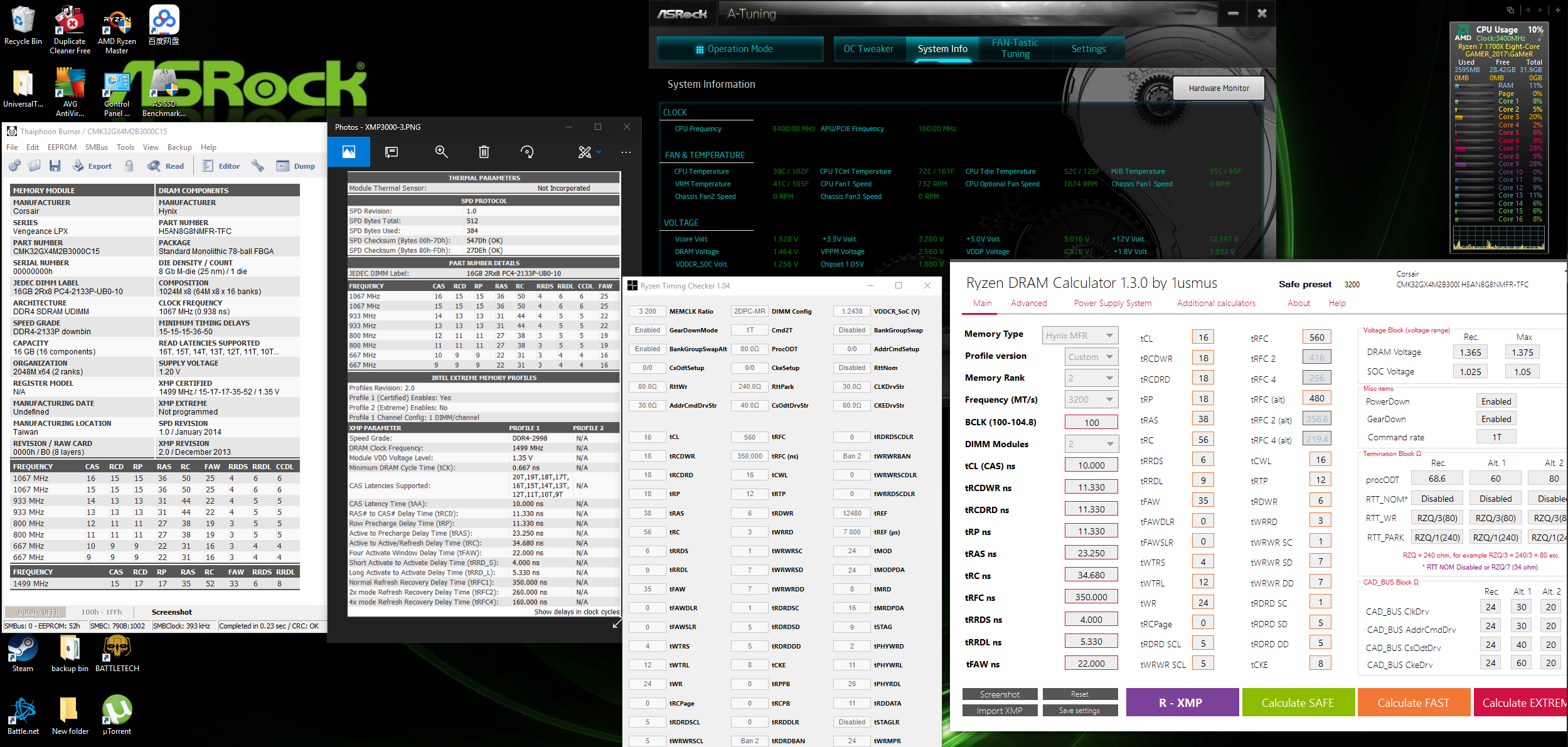The width and height of the screenshot is (1568, 747).
Task: Switch to Advanced tab in DRAM Calculator
Action: (x=1028, y=303)
